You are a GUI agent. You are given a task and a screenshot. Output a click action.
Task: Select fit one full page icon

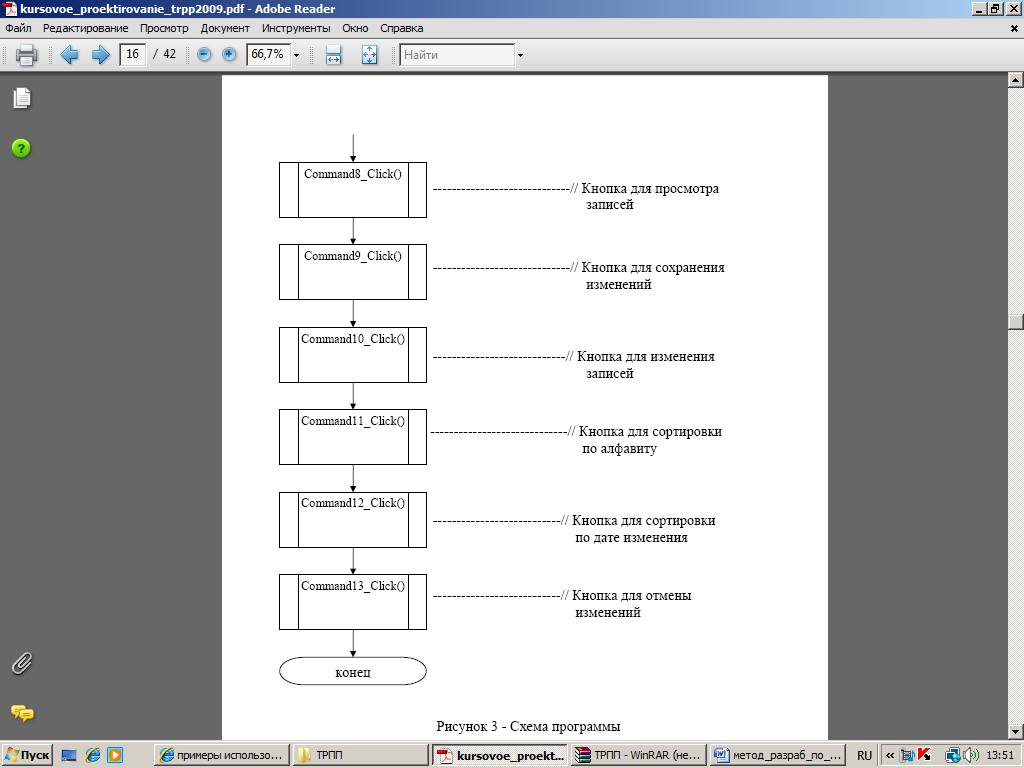[369, 54]
